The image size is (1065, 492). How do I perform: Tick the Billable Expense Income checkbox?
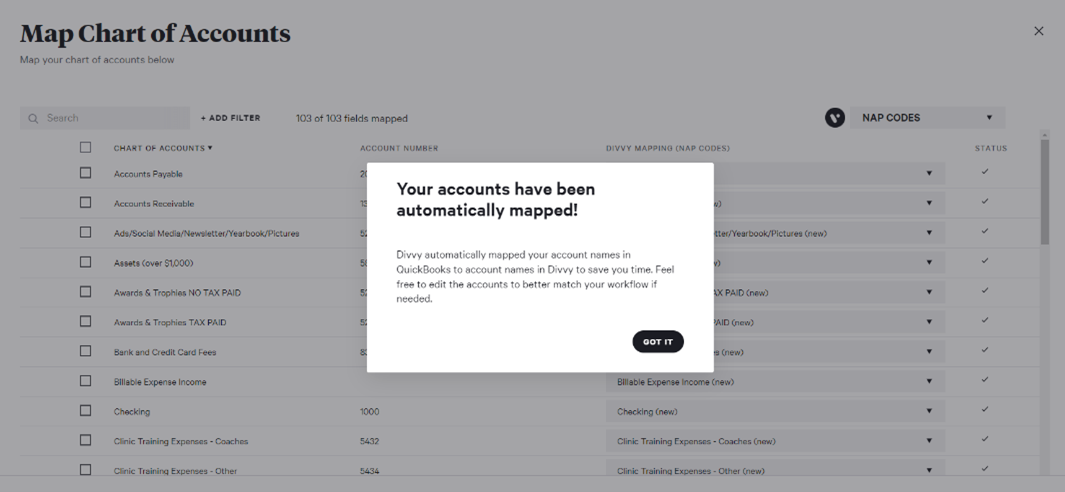point(86,381)
